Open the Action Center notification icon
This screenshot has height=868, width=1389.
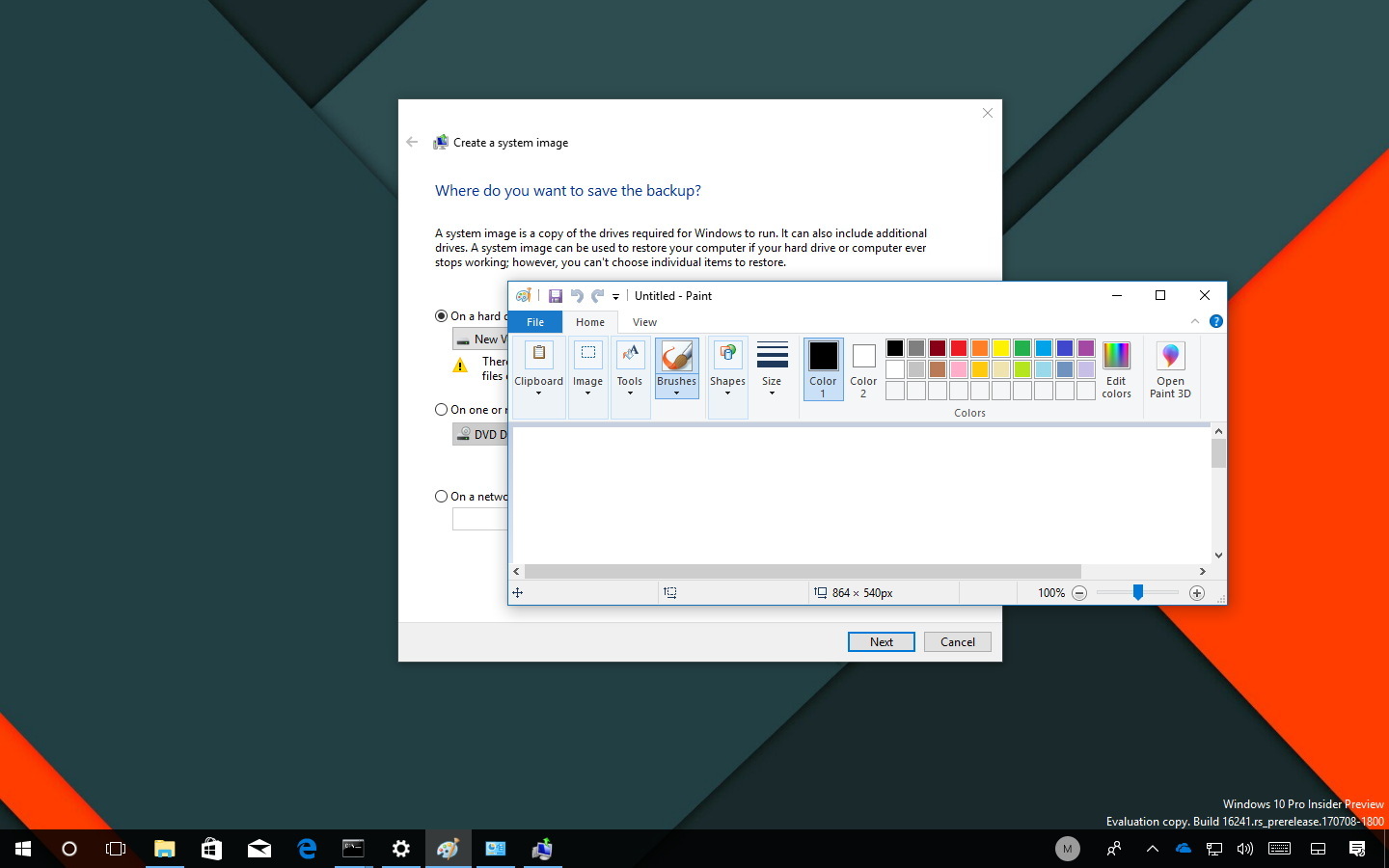click(1357, 849)
